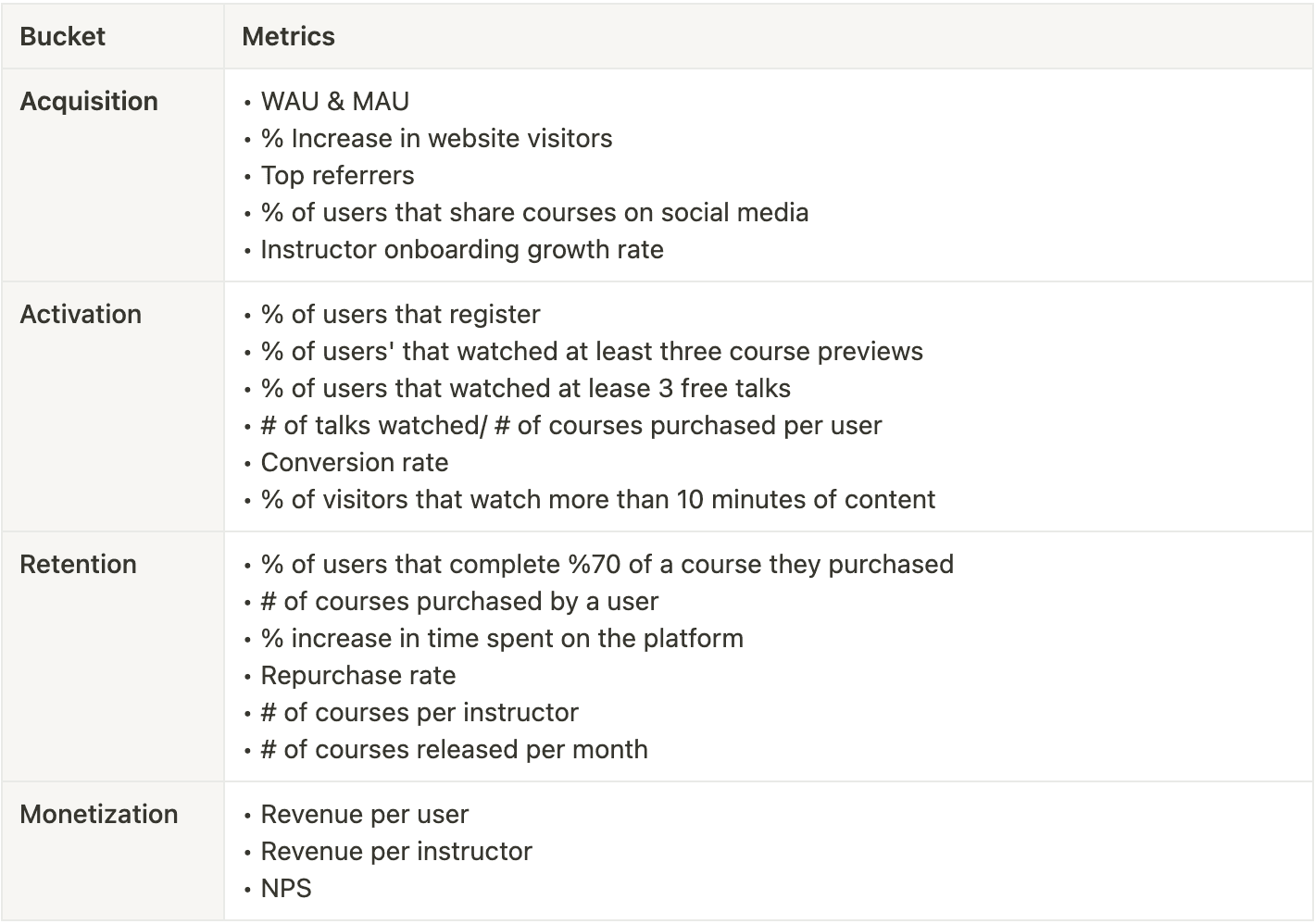The image size is (1315, 924).
Task: Click the Top referrers bullet
Action: [x=337, y=176]
